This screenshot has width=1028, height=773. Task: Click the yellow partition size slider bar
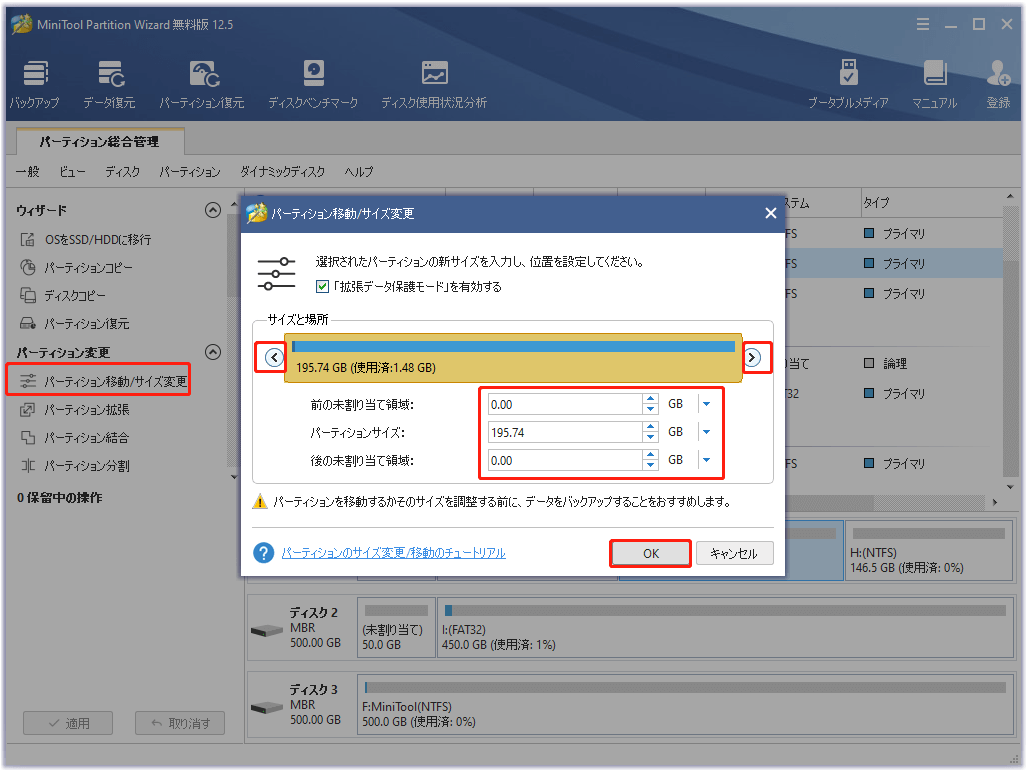(513, 358)
